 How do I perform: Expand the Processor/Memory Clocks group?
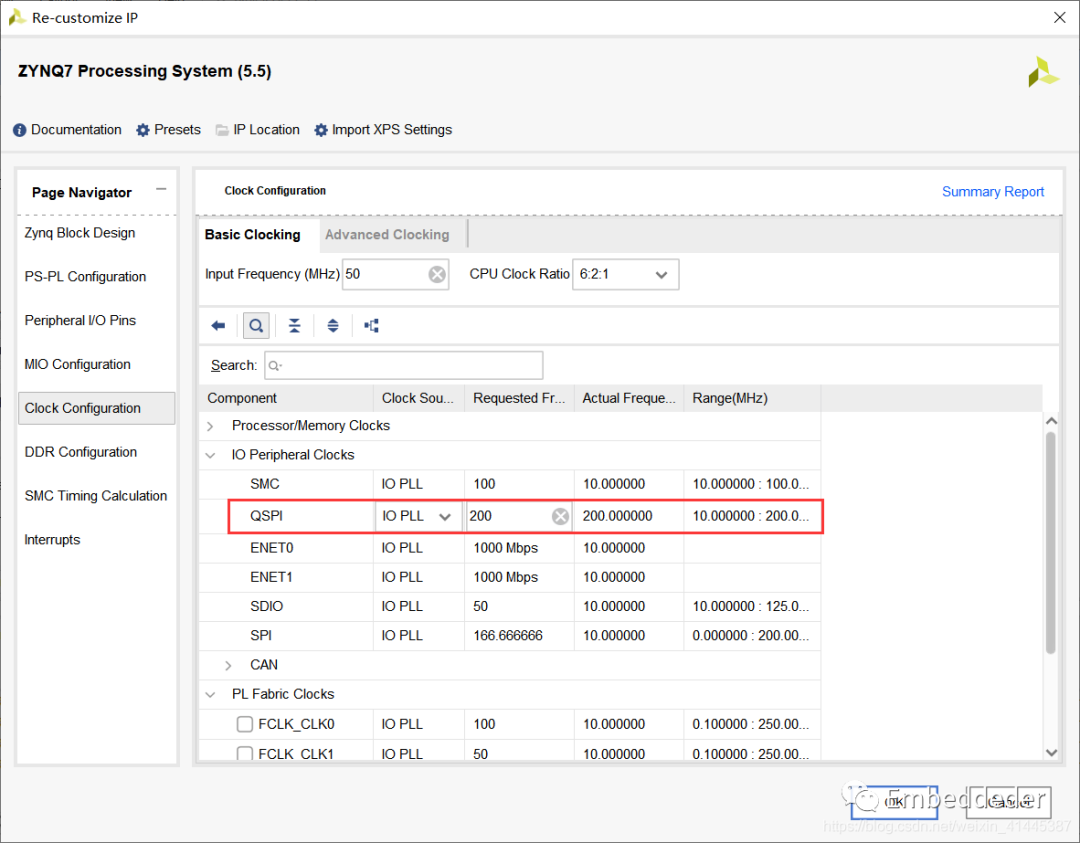point(211,426)
